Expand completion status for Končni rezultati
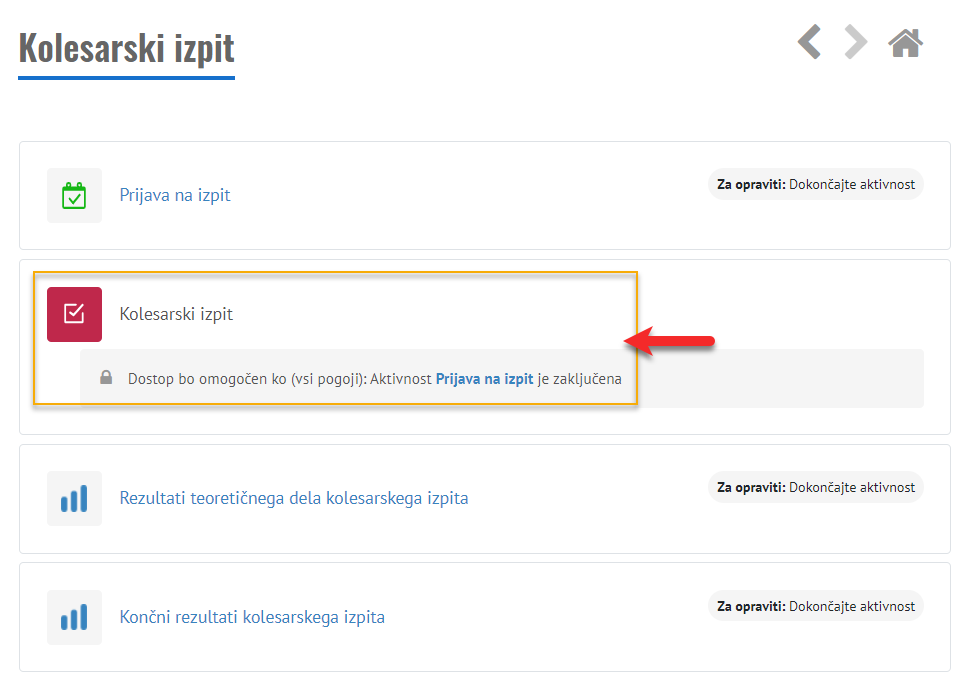 point(815,606)
